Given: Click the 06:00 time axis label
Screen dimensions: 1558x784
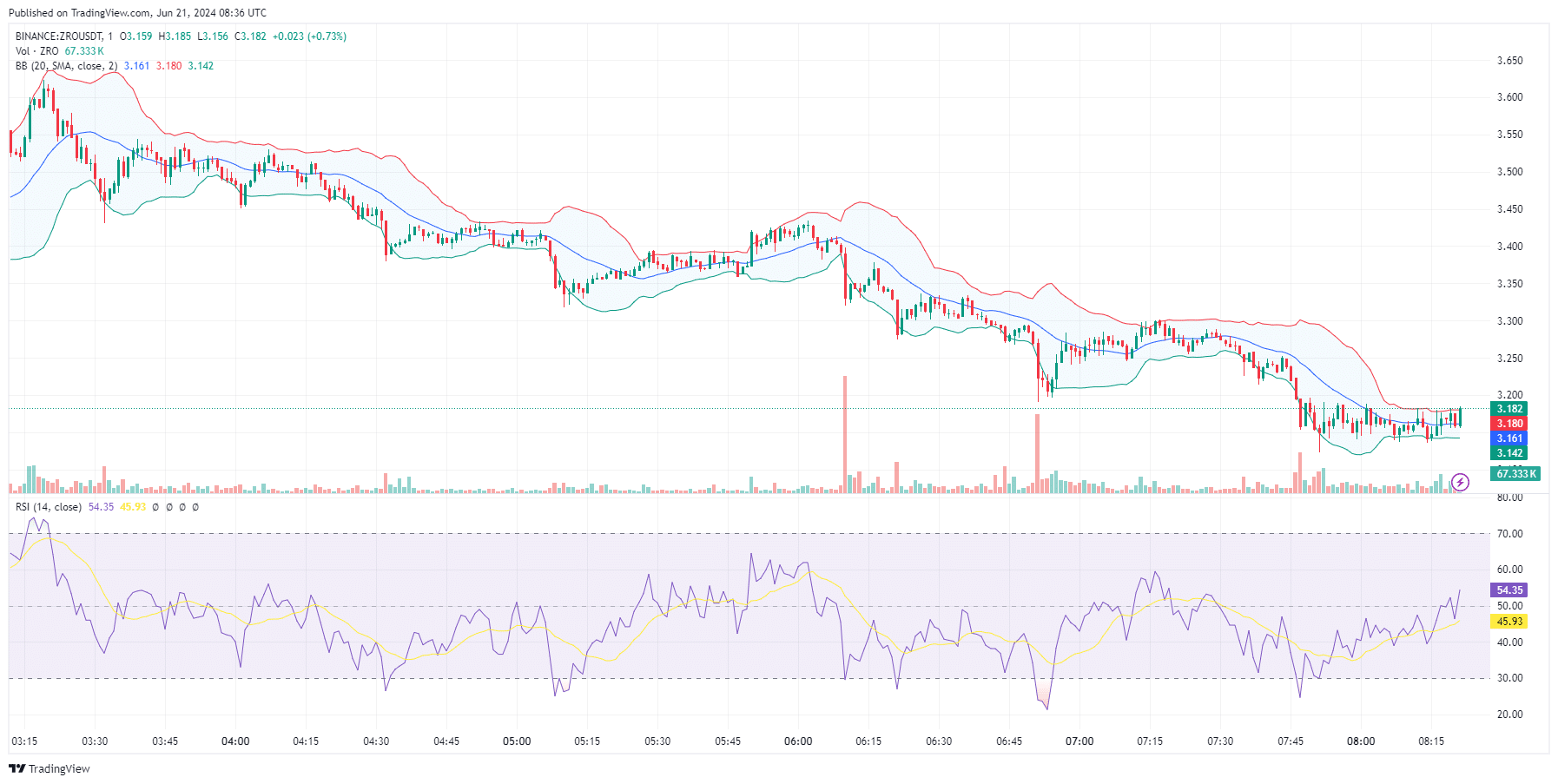Looking at the screenshot, I should [798, 741].
